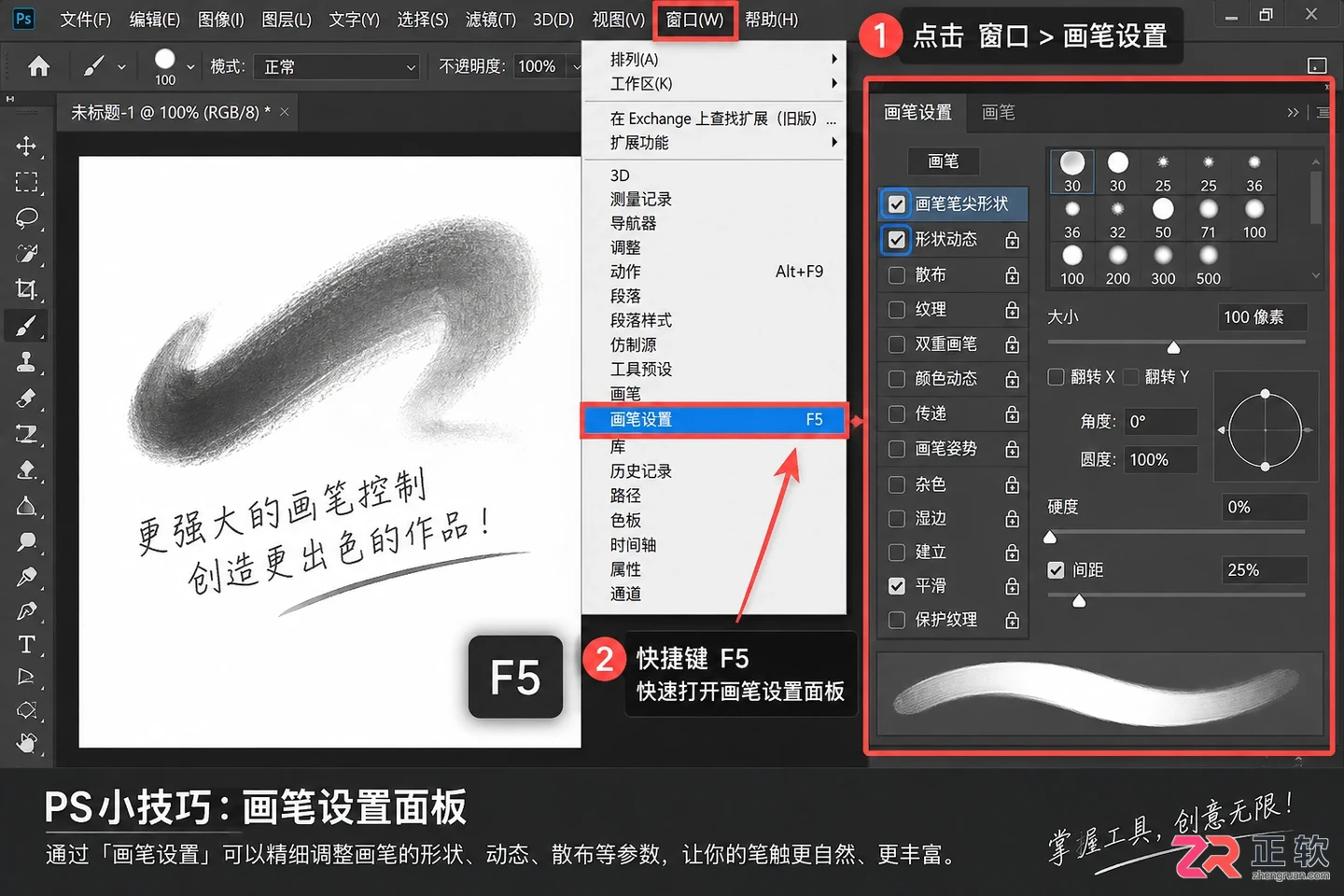The image size is (1344, 896).
Task: Click the 角度 angle input field
Action: pos(1160,422)
